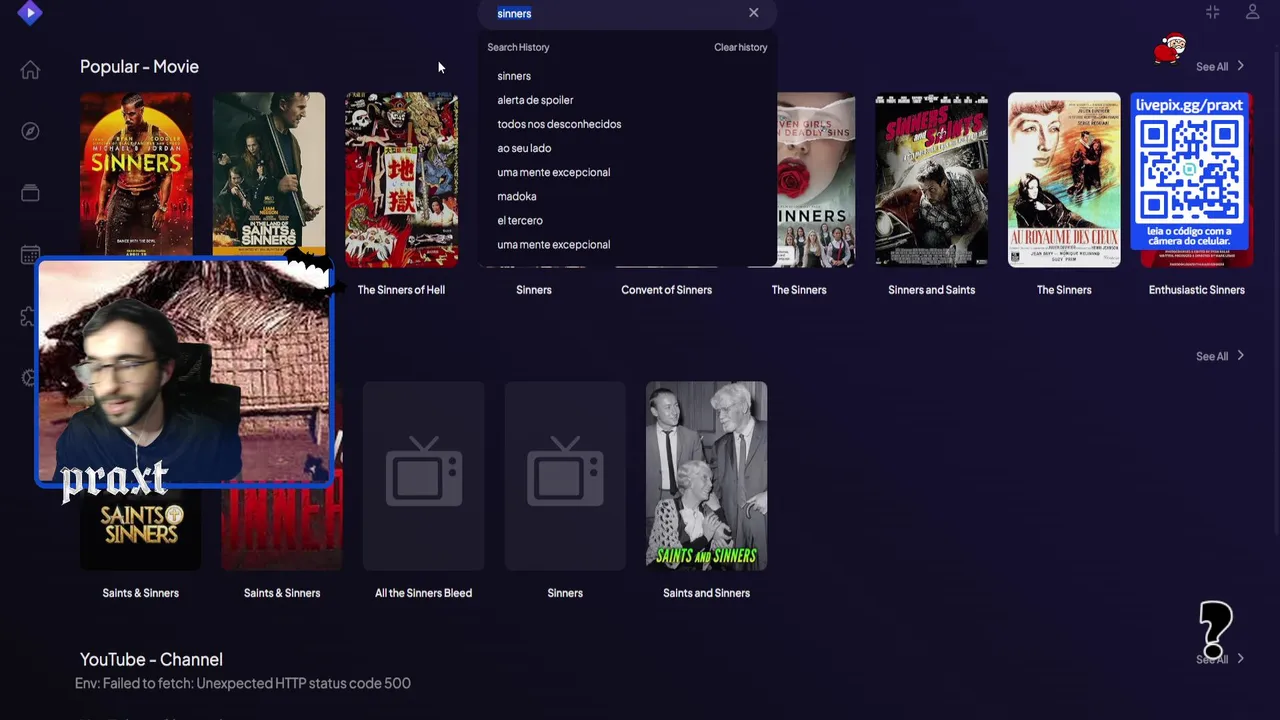Click 'See All' above the second results row

coord(1220,356)
